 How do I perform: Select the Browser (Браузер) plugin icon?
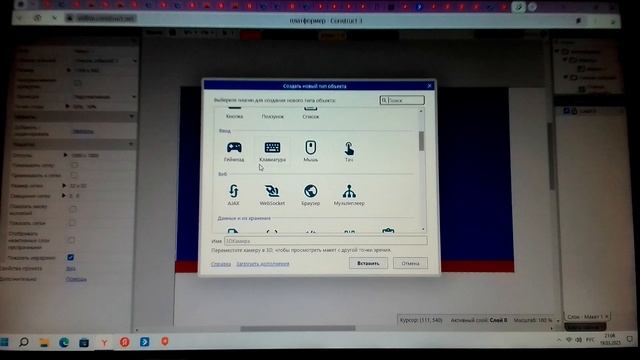pos(311,191)
